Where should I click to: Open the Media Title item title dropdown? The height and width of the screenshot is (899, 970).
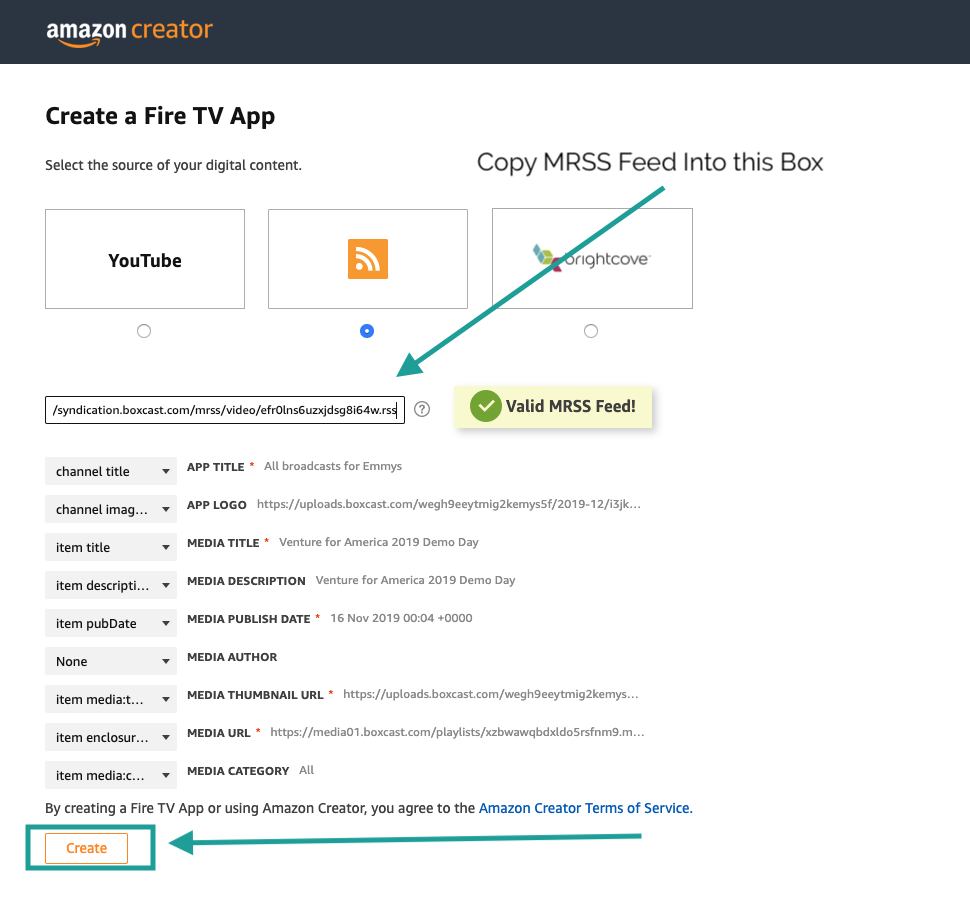(111, 547)
